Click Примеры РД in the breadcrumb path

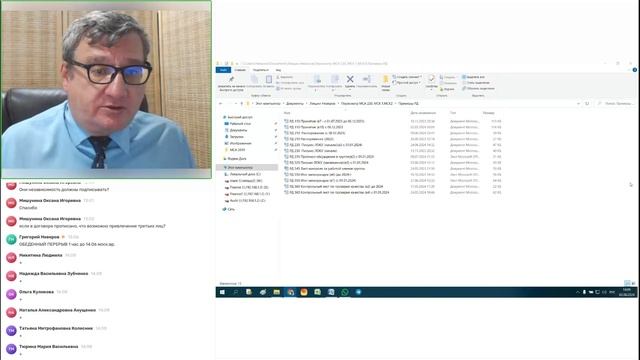click(408, 104)
